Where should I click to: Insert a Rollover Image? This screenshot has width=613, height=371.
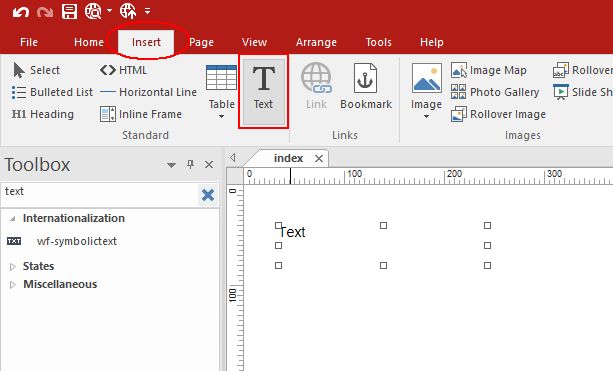[x=498, y=114]
